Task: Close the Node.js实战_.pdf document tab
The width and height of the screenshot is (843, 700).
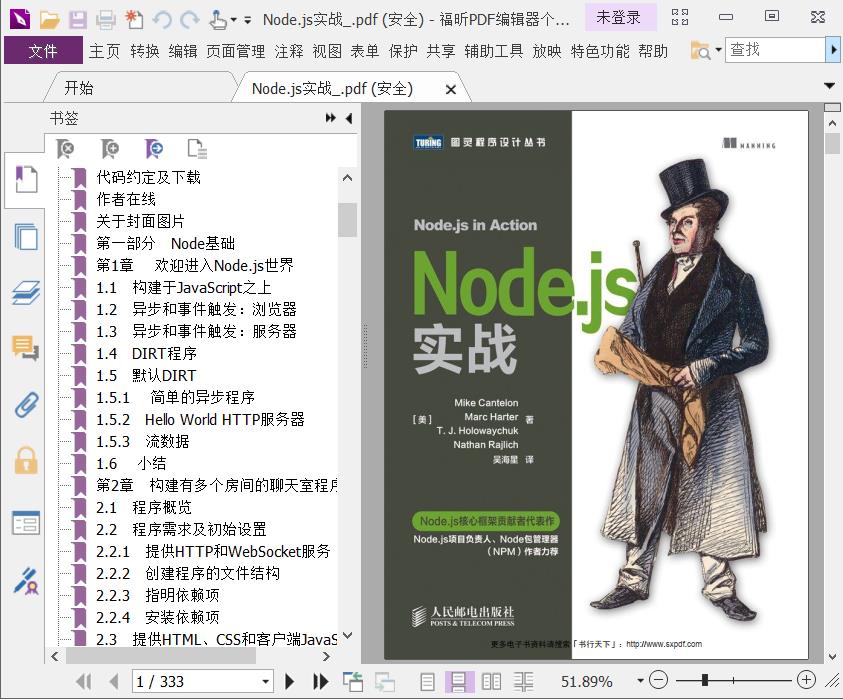Action: 451,89
